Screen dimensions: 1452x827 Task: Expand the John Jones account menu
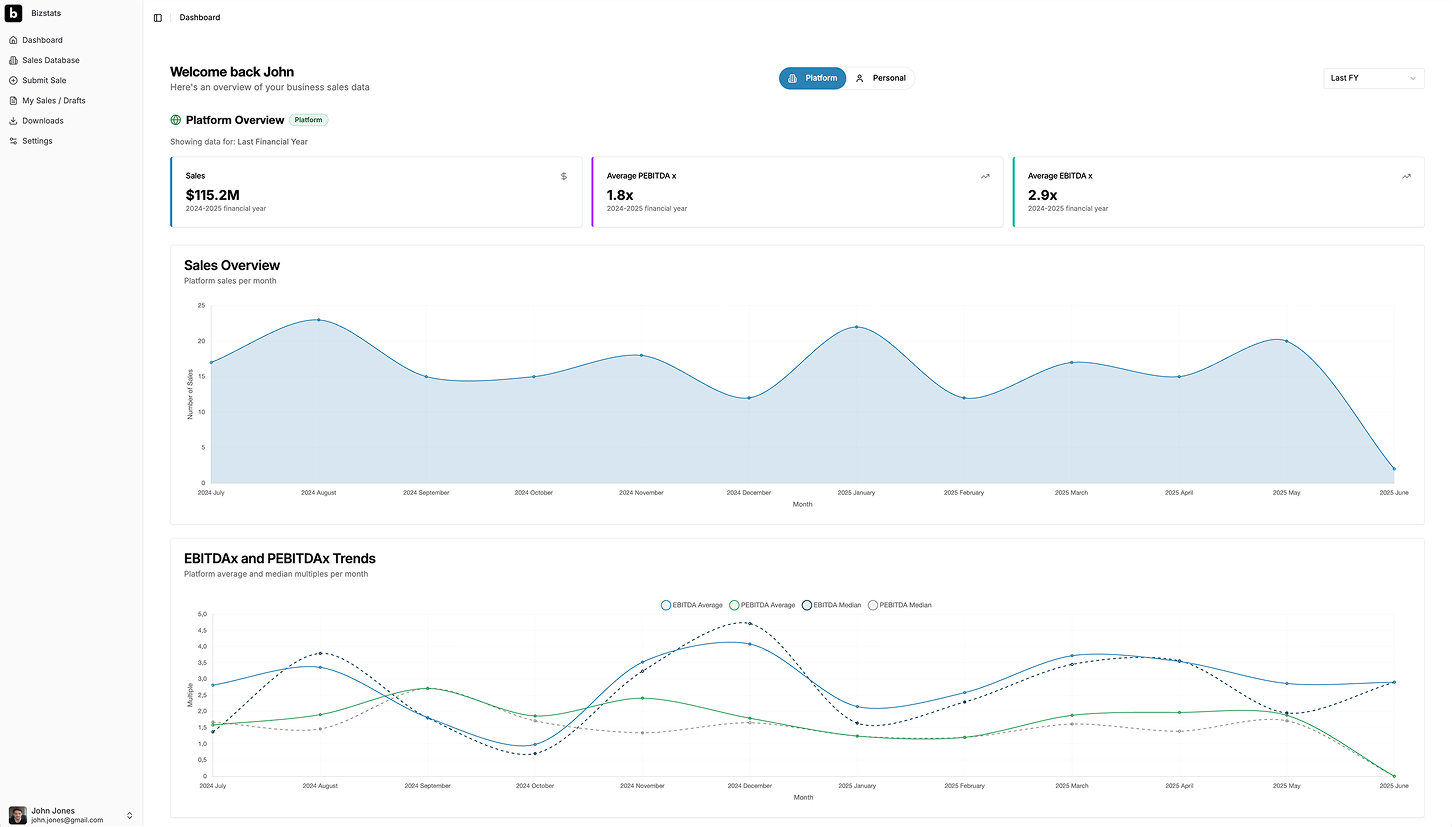pyautogui.click(x=129, y=815)
